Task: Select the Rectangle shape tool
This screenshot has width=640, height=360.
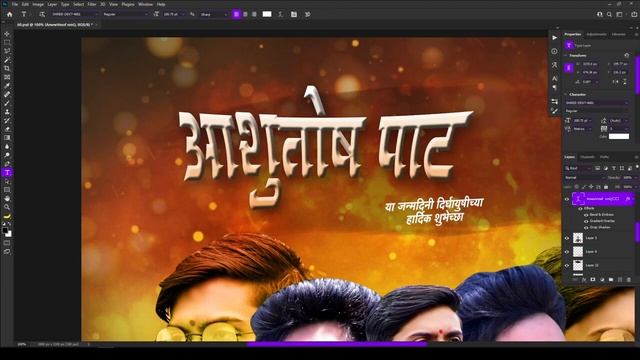Action: 7,190
